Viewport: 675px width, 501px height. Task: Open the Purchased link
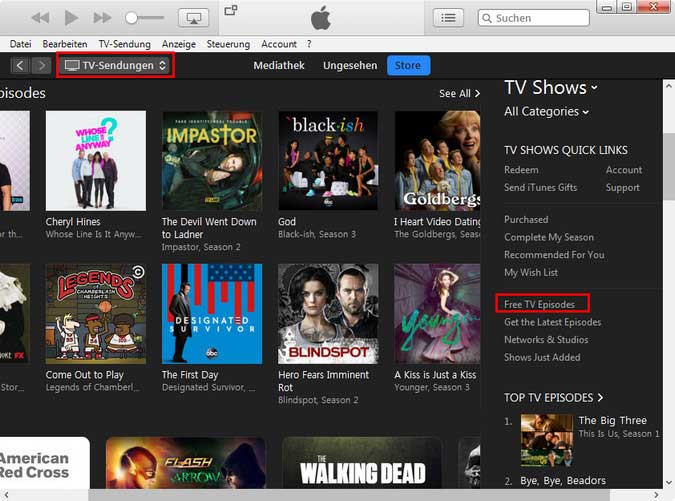526,220
